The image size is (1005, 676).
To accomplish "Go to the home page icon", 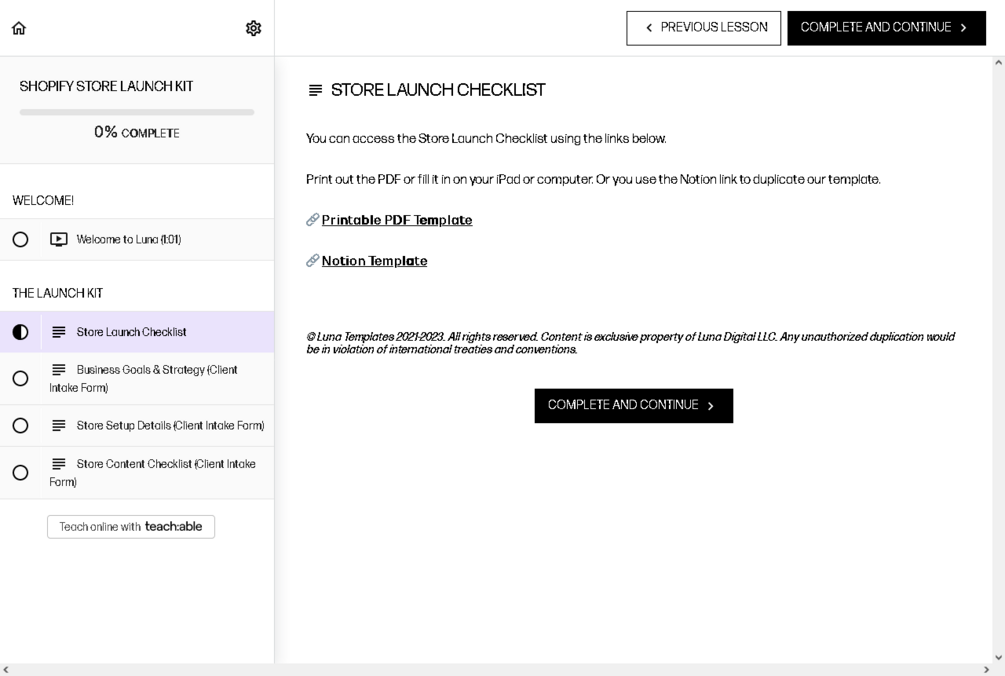I will click(19, 28).
